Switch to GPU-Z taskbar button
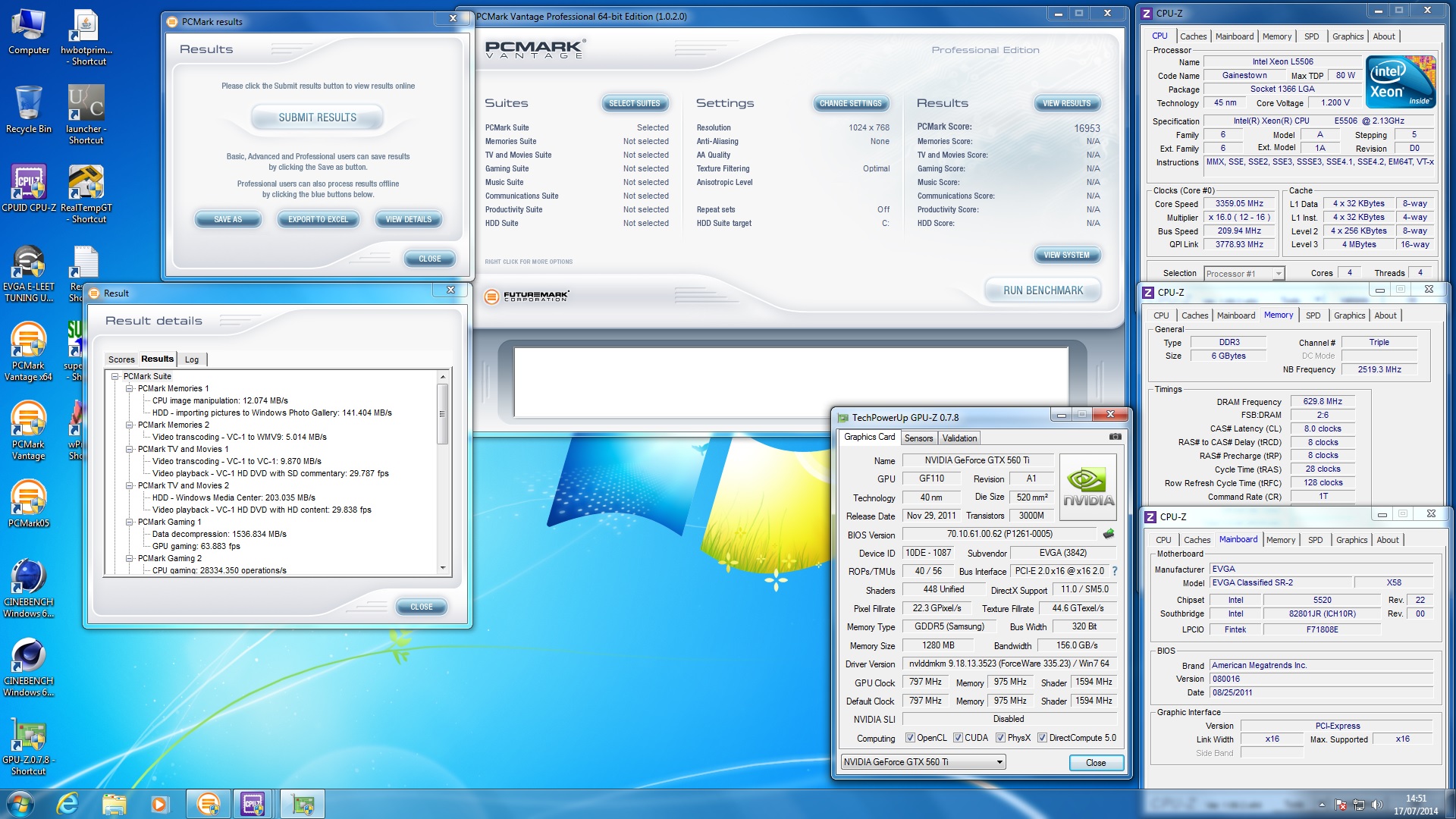 click(x=303, y=804)
